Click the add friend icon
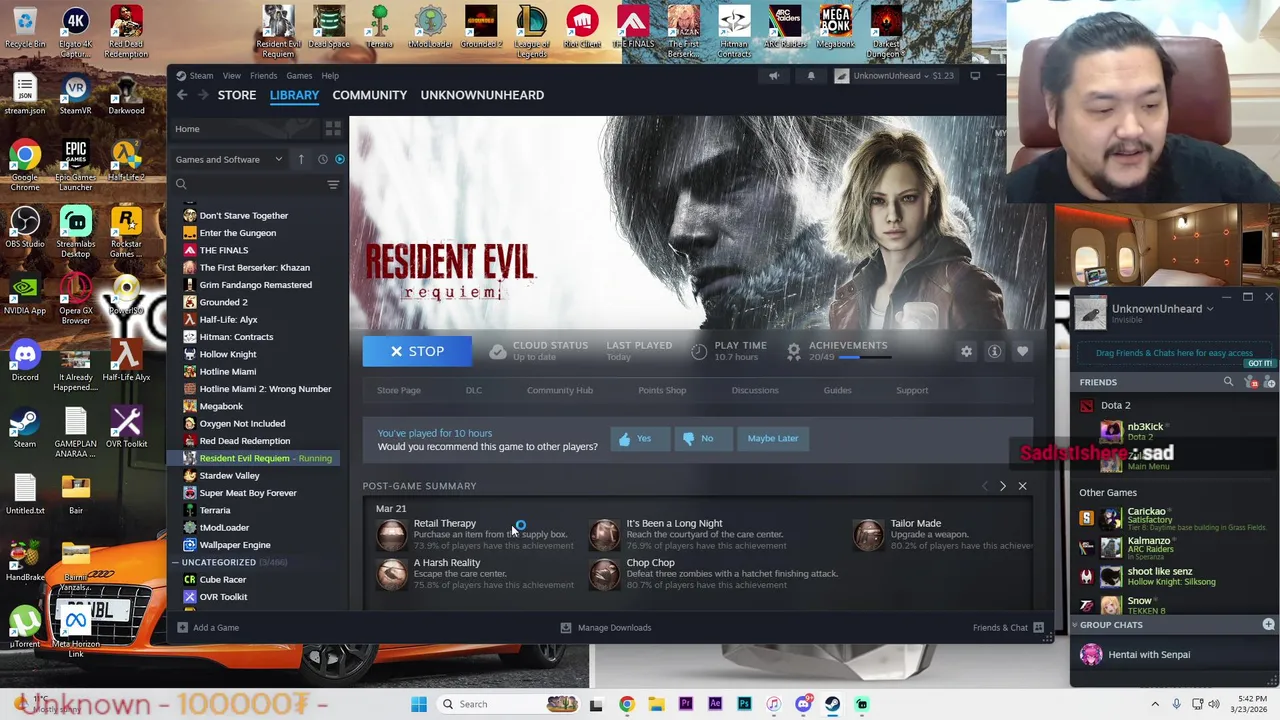This screenshot has height=720, width=1280. coord(1270,382)
